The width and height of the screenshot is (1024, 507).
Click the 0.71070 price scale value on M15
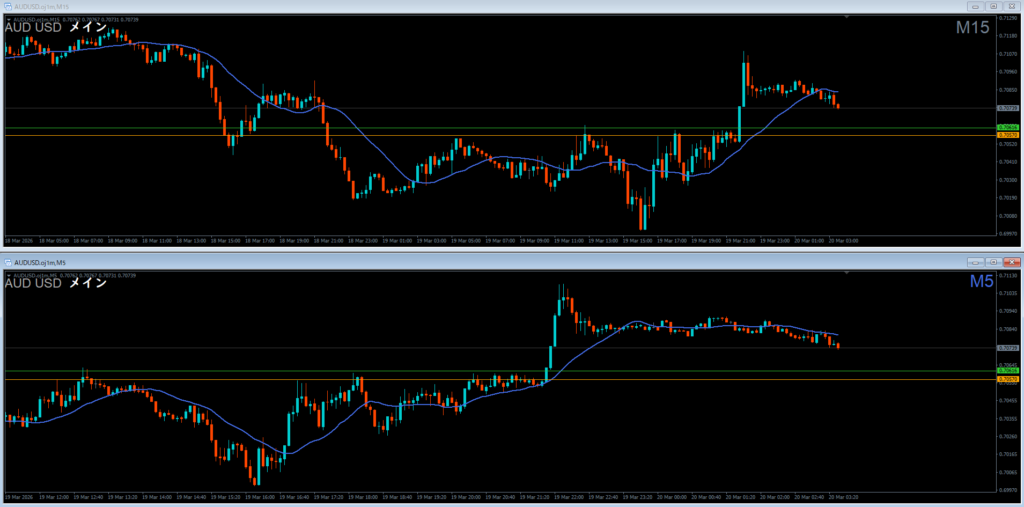coord(1008,54)
